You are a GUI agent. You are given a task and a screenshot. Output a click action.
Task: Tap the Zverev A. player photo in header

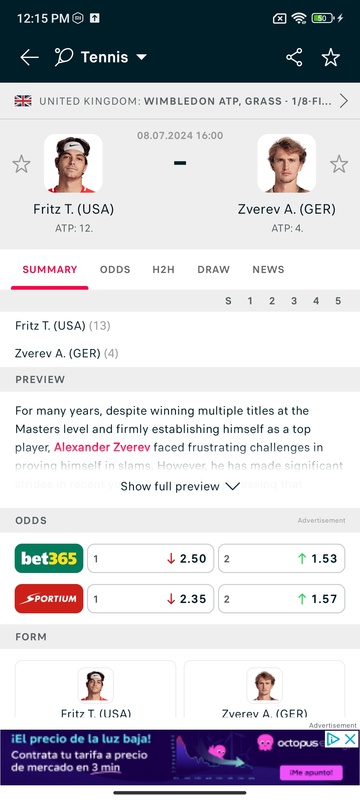tap(287, 163)
